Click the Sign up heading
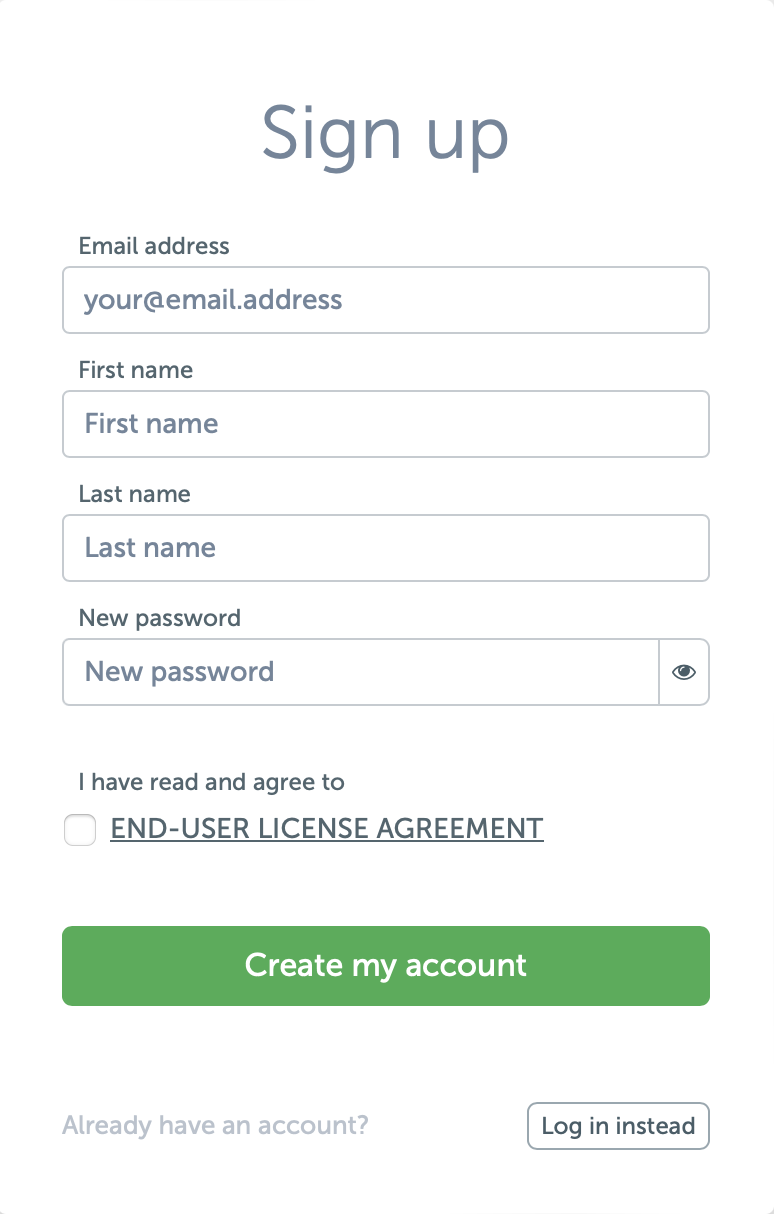 [x=386, y=133]
